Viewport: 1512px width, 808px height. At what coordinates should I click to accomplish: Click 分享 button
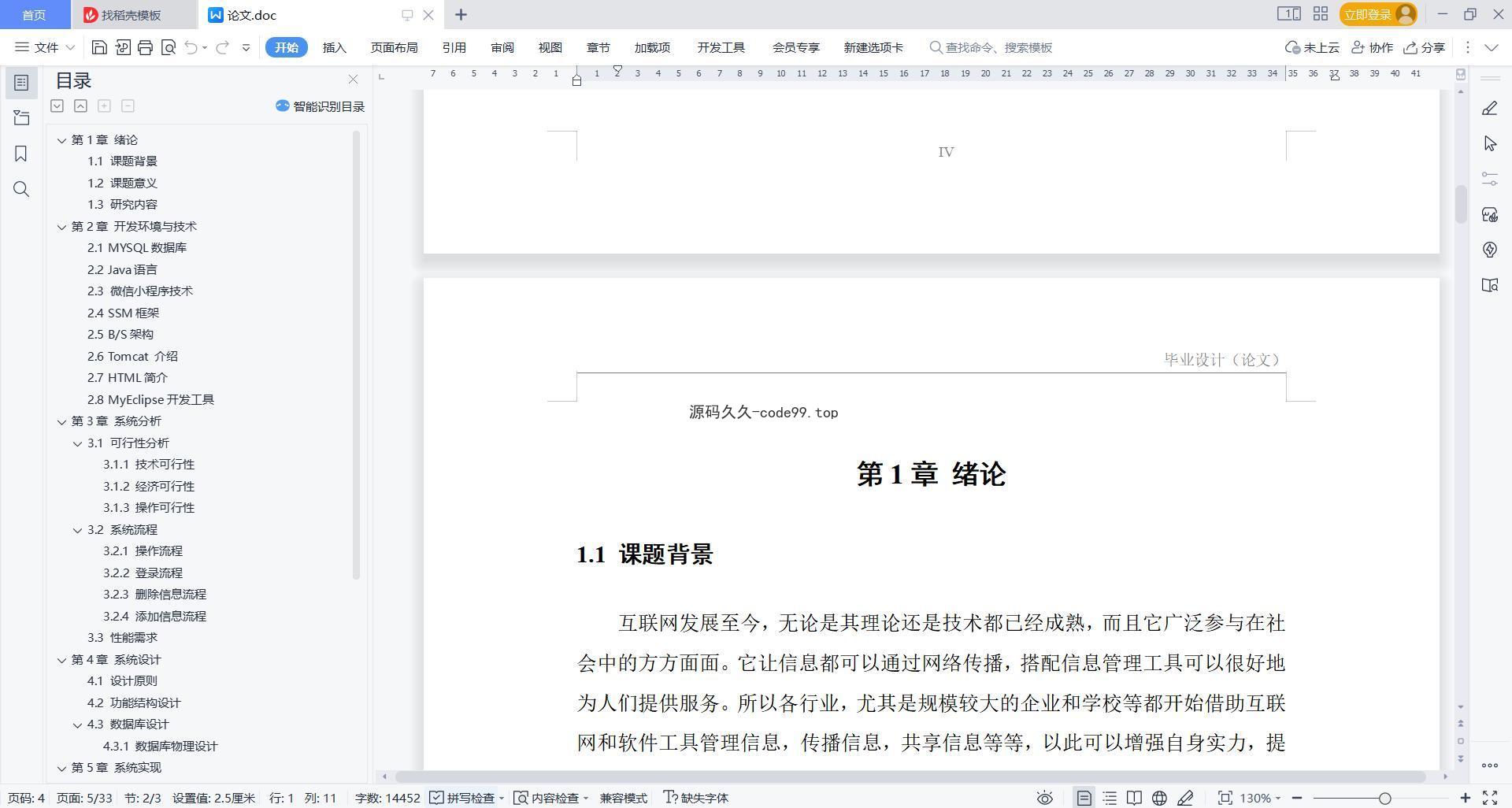tap(1425, 47)
